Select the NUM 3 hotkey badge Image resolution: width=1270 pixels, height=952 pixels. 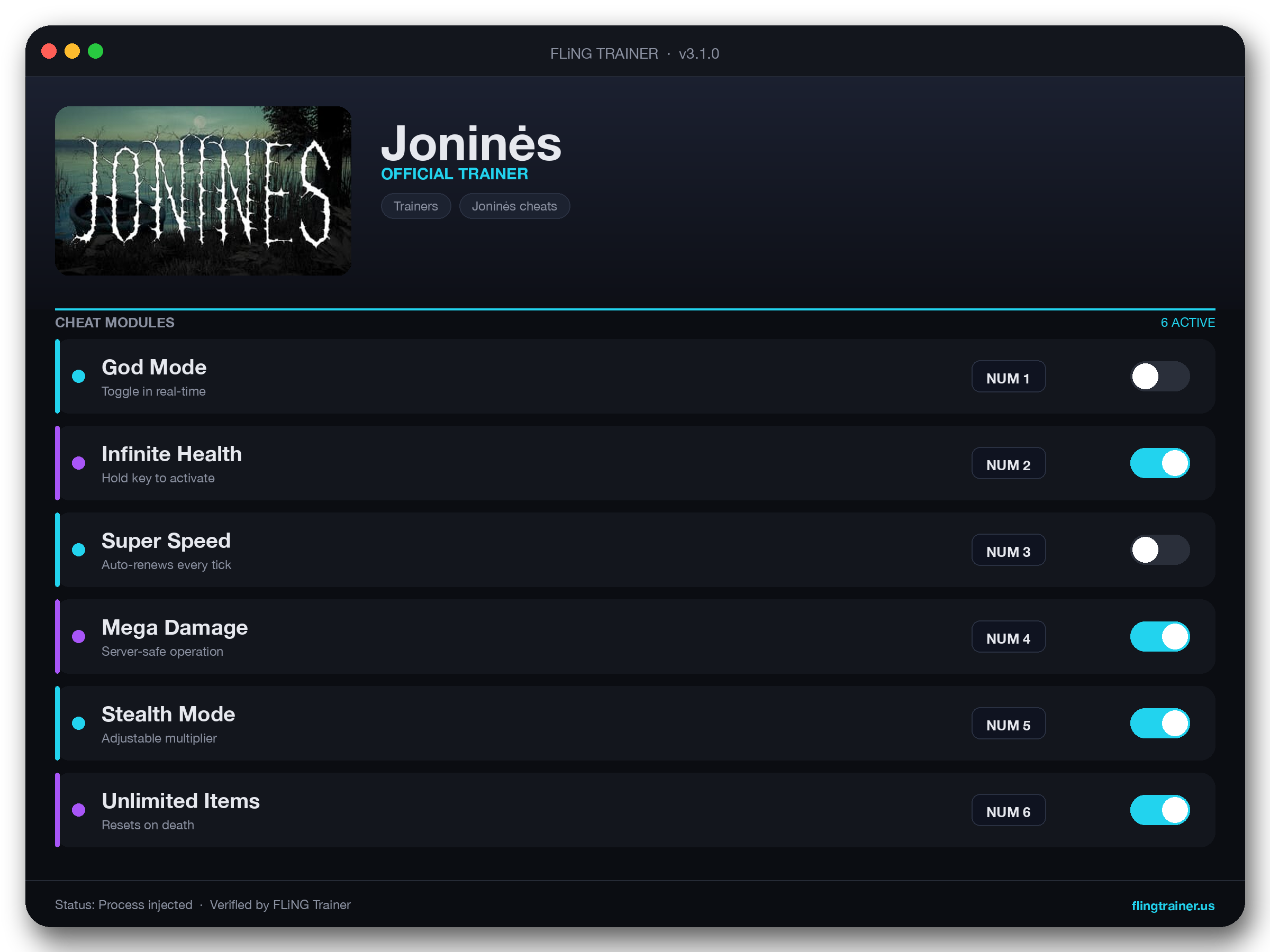1008,550
